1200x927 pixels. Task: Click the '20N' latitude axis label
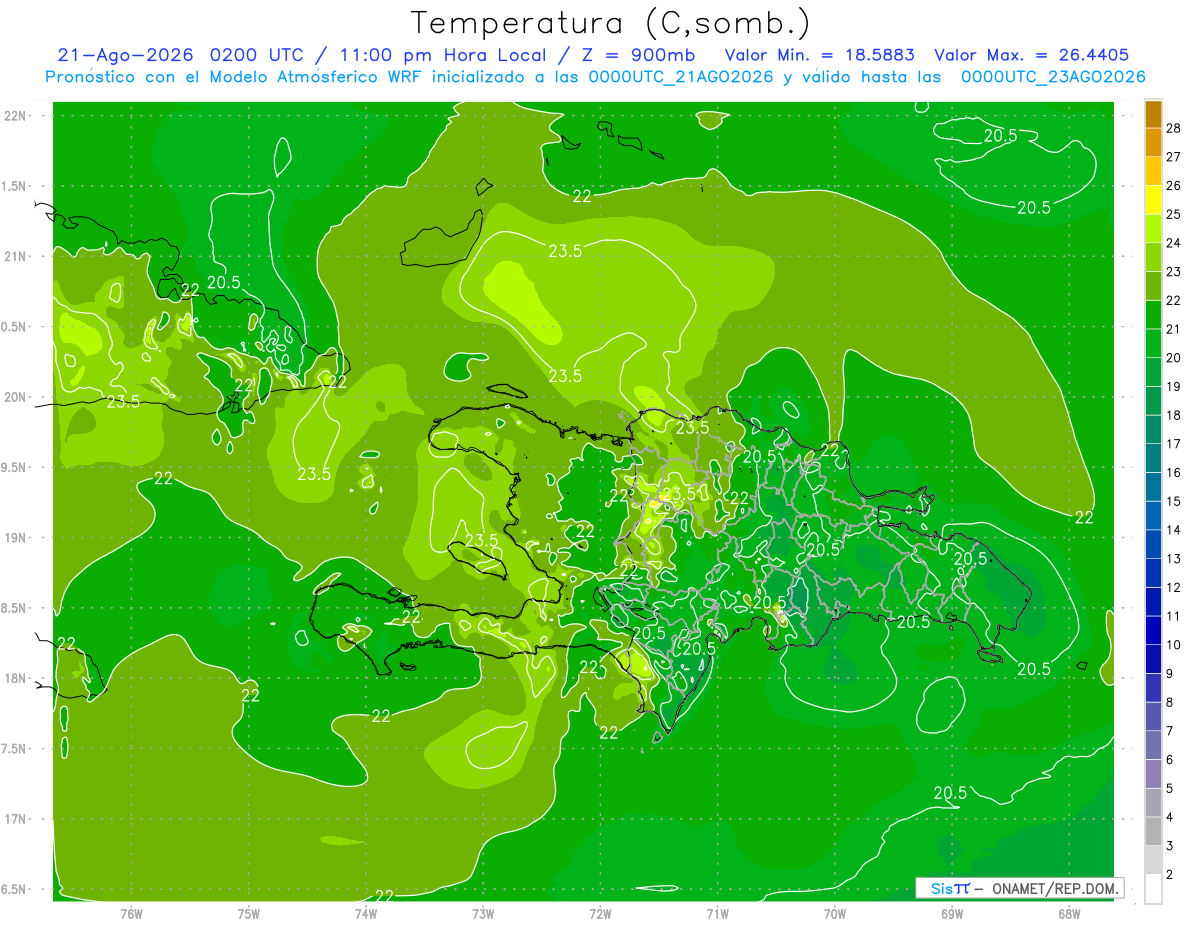coord(17,397)
